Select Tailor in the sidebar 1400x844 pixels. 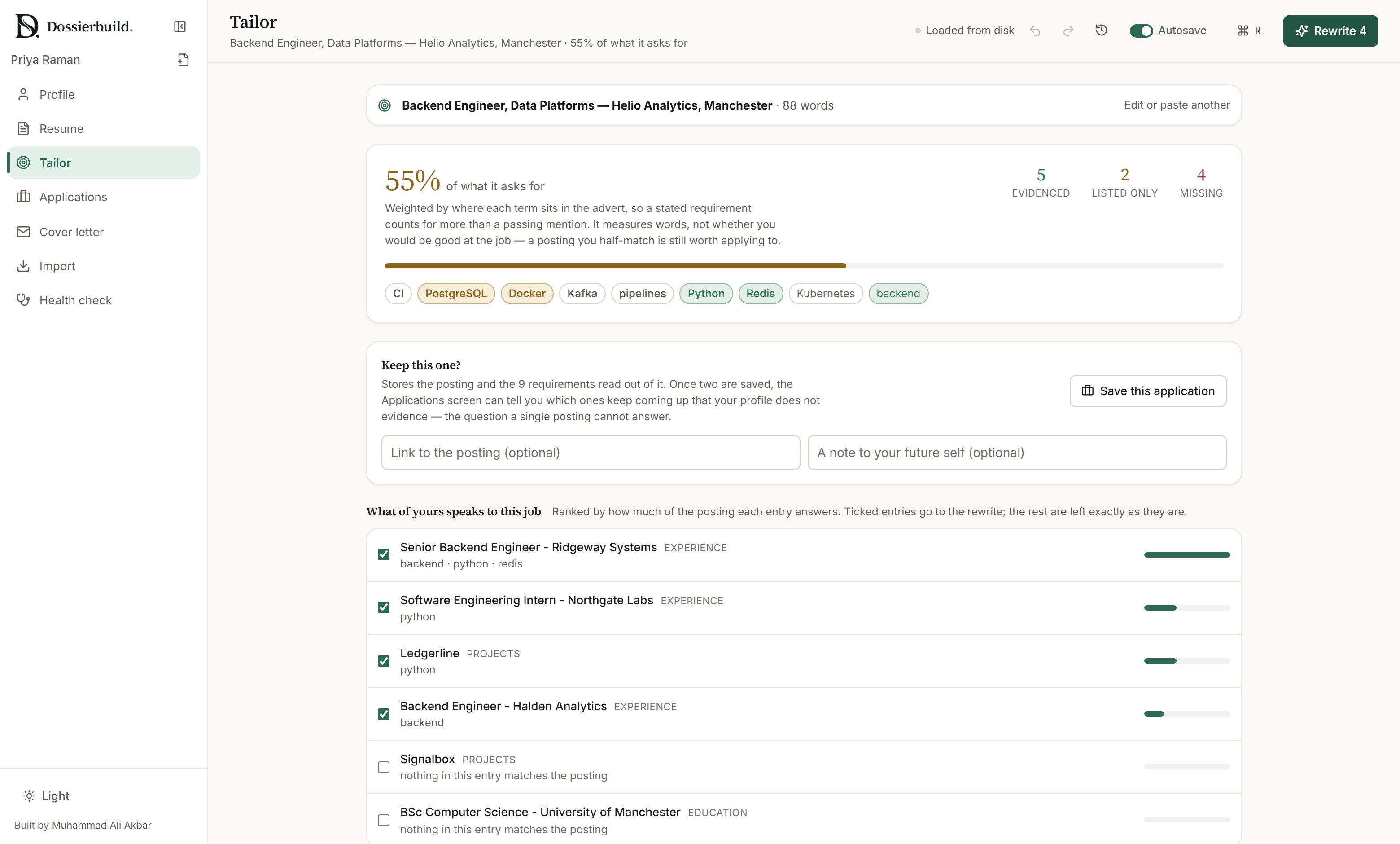tap(103, 163)
